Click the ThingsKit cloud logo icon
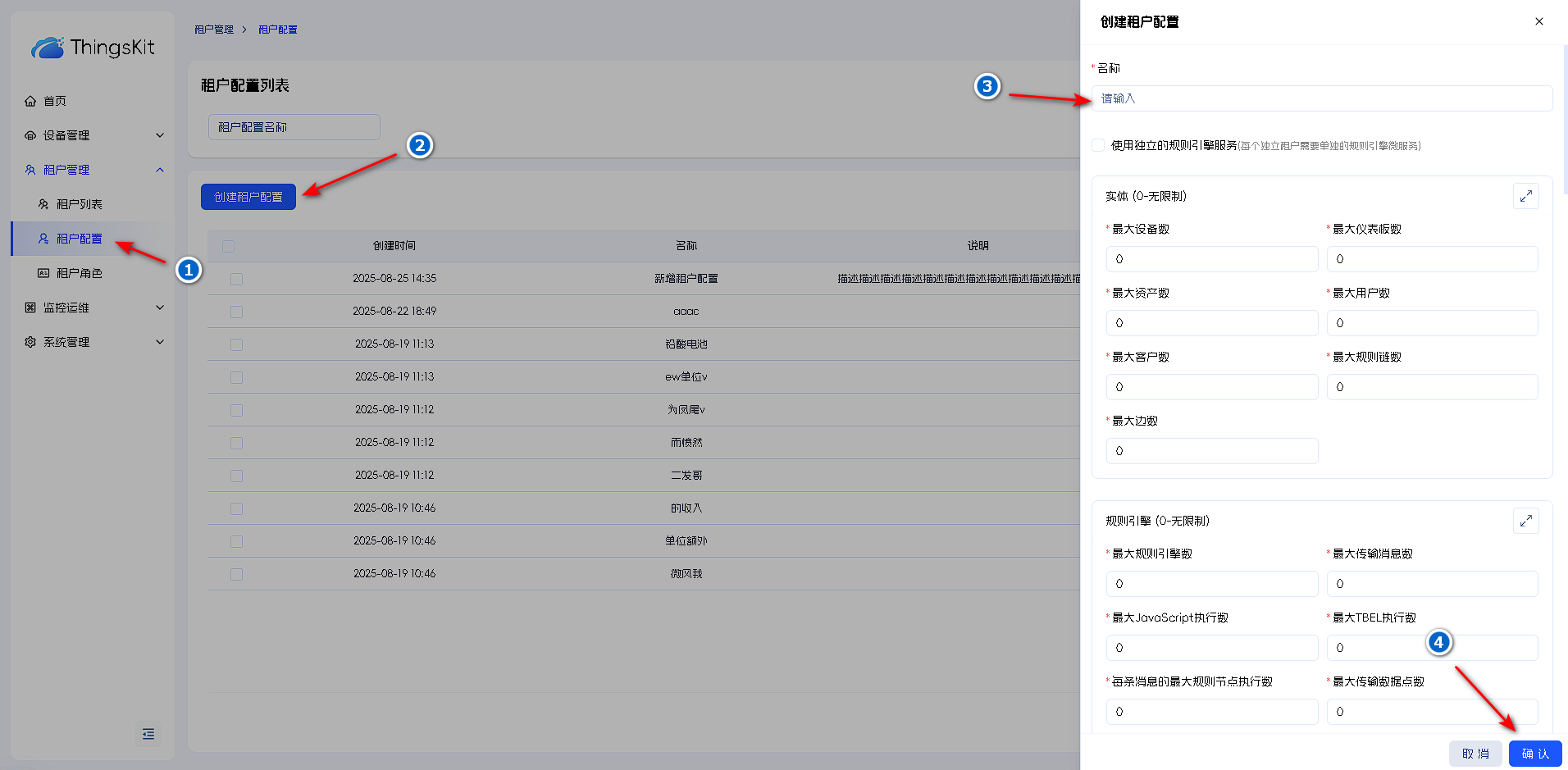Viewport: 1568px width, 770px height. (48, 48)
